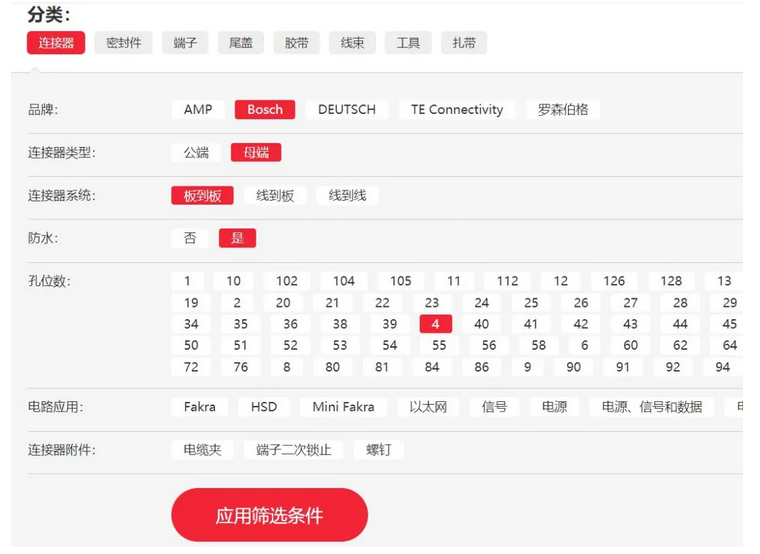Choose 线到线 connector system
The height and width of the screenshot is (554, 760).
pos(347,196)
